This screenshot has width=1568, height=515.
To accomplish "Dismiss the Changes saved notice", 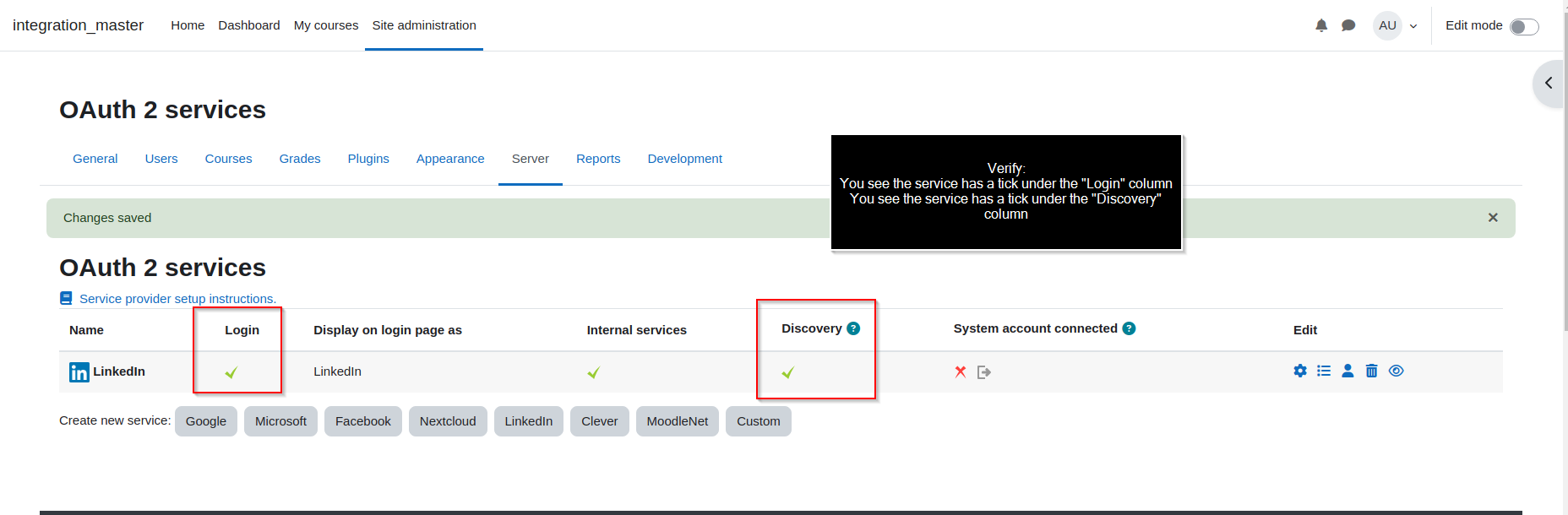I will [1493, 218].
